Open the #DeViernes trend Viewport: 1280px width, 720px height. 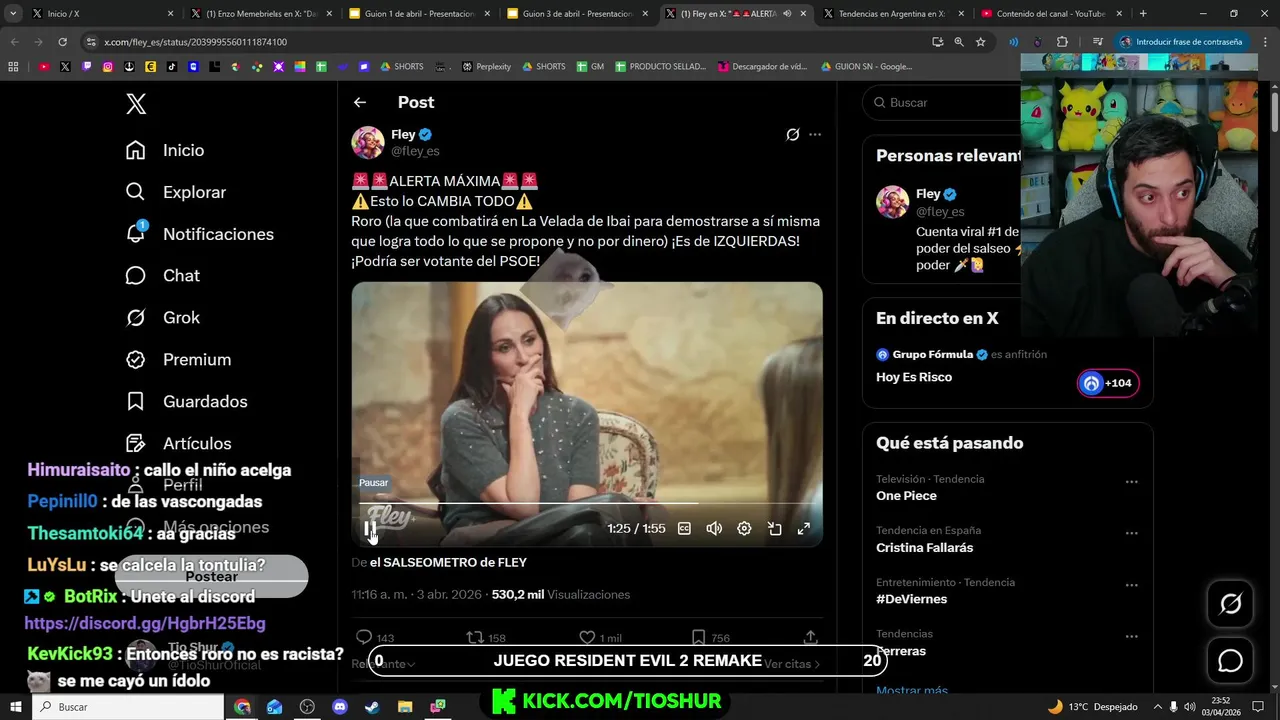[911, 599]
